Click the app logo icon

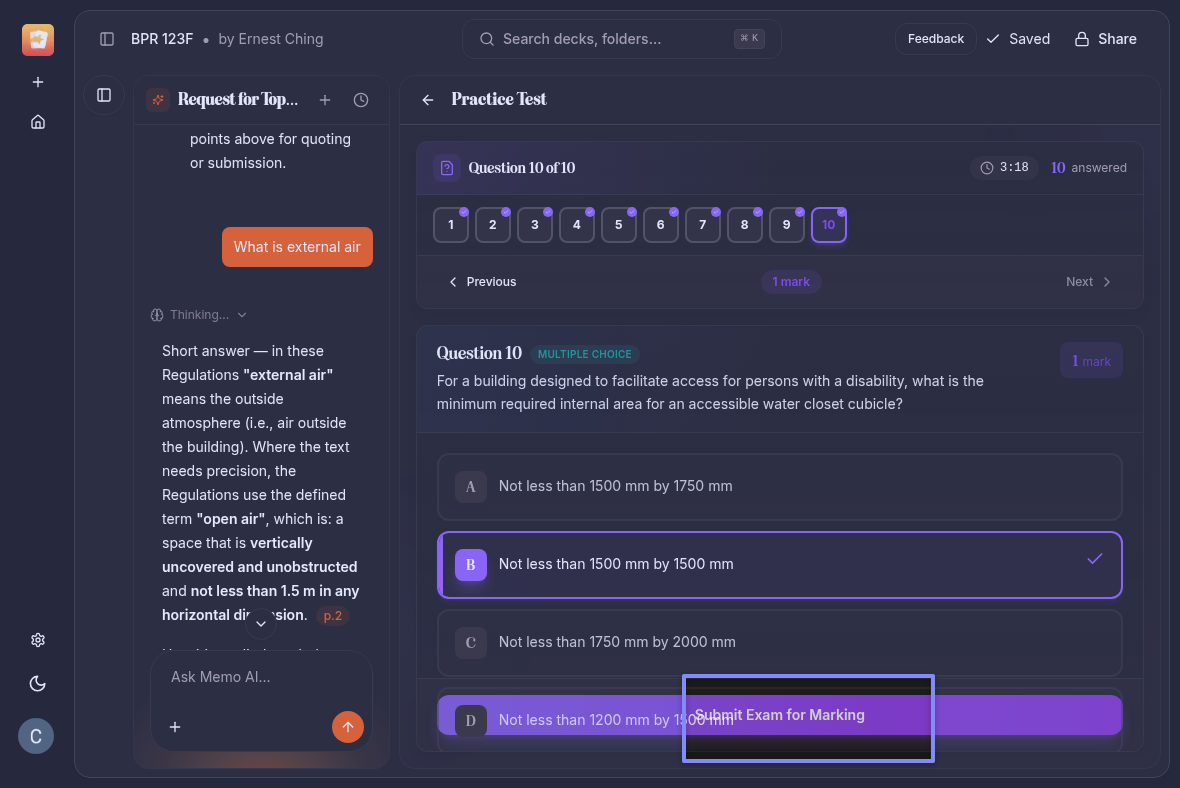[x=38, y=40]
